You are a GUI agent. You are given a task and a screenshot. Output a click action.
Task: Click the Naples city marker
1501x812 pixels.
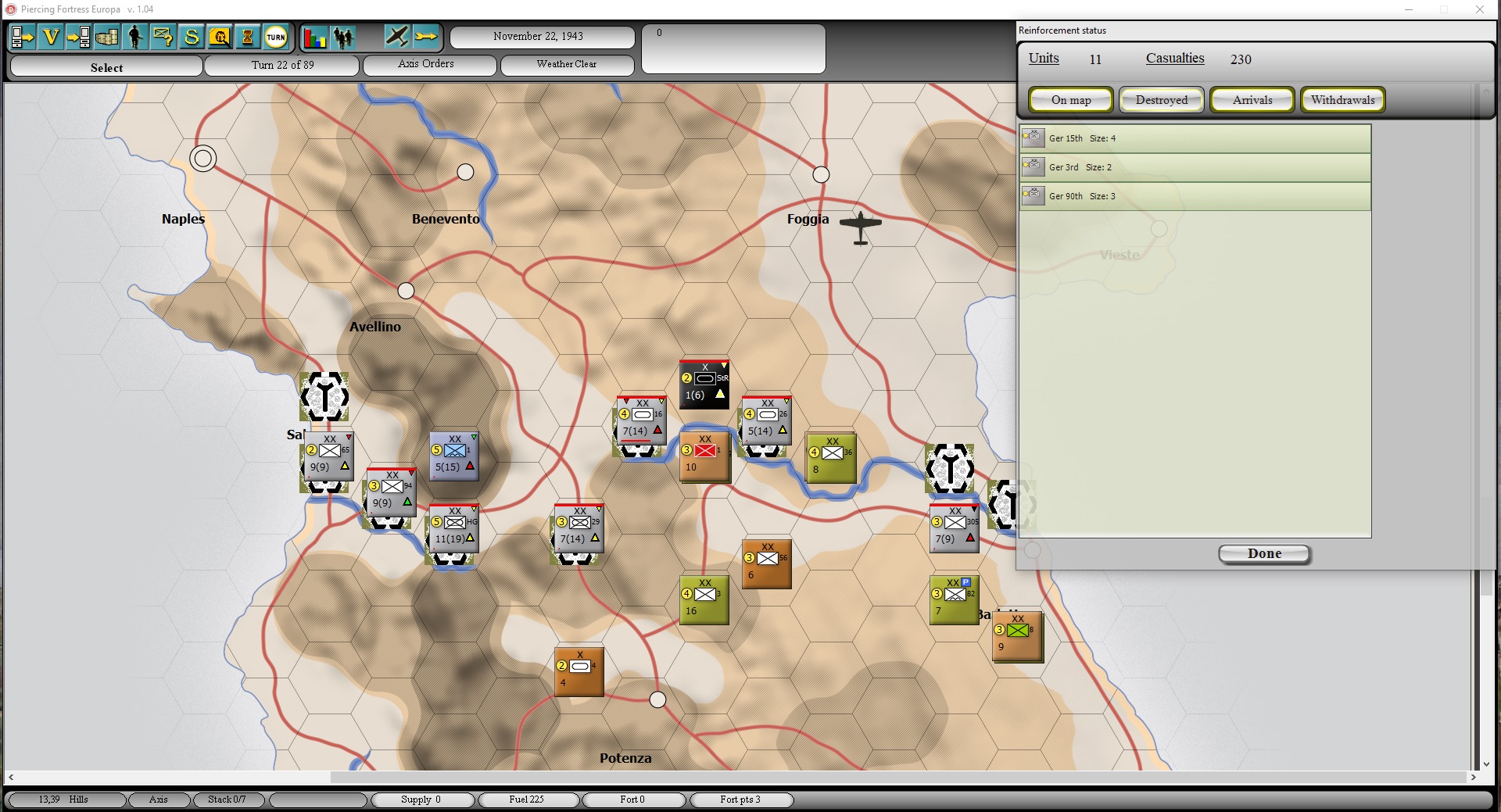pos(203,159)
